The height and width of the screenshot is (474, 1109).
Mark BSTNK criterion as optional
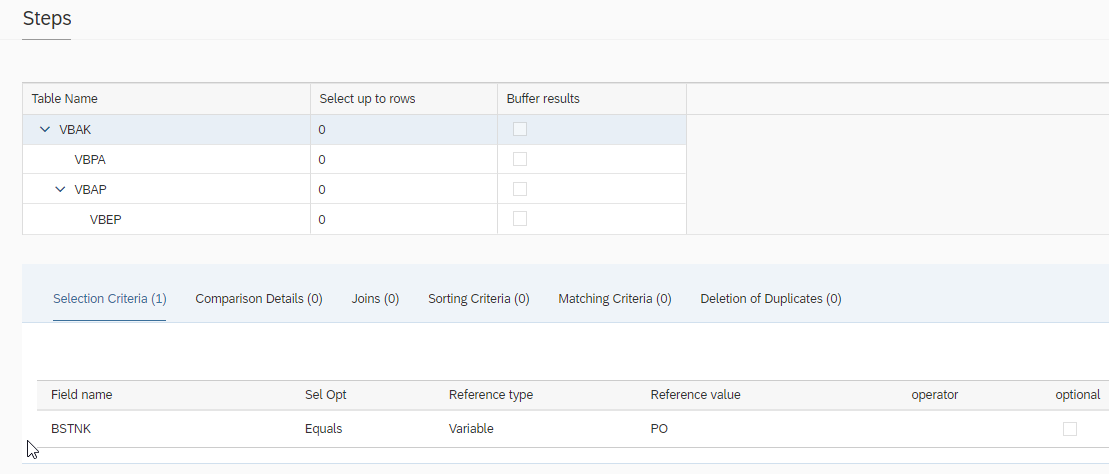click(x=1070, y=429)
